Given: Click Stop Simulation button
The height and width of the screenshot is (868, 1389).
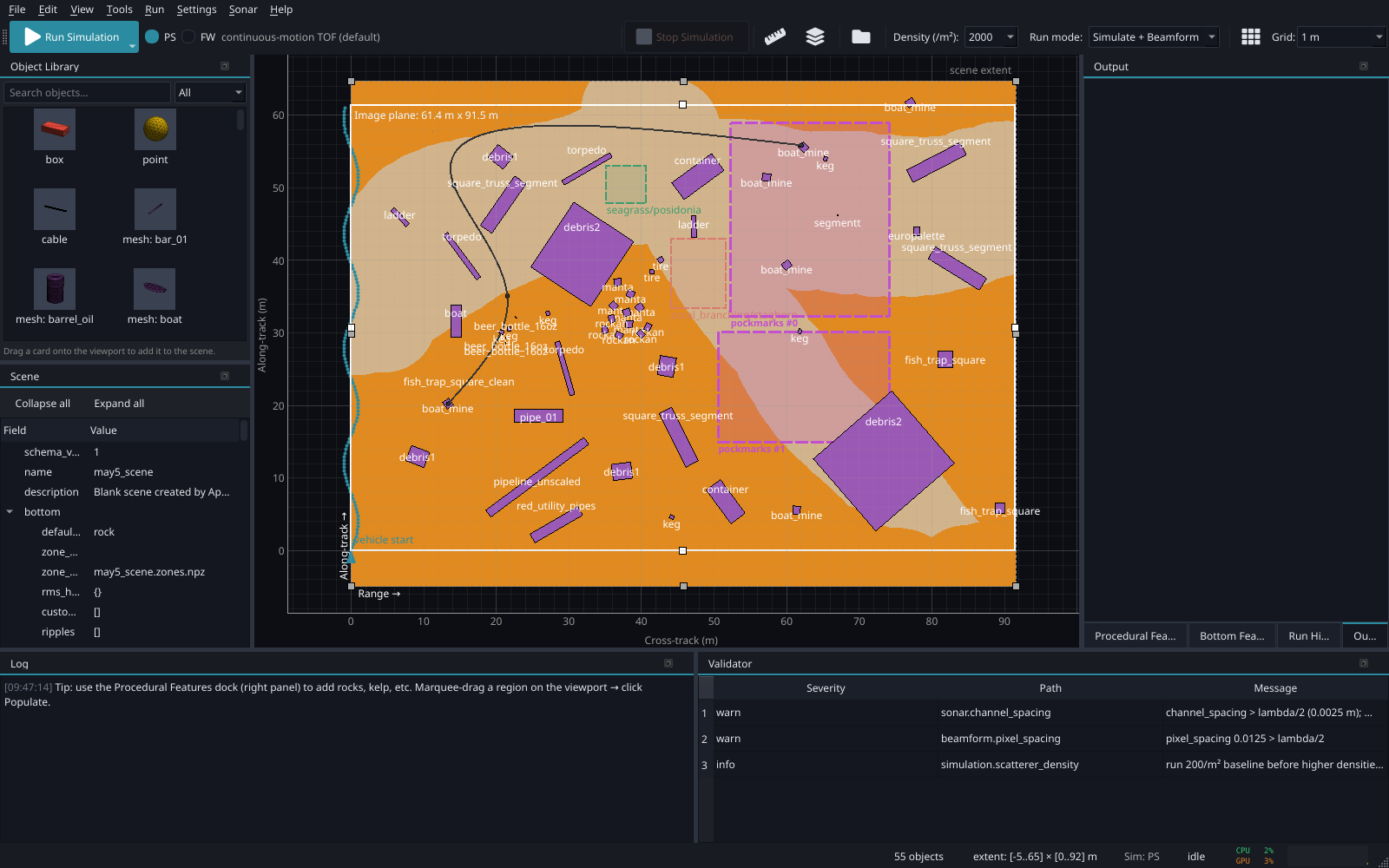Looking at the screenshot, I should click(686, 36).
